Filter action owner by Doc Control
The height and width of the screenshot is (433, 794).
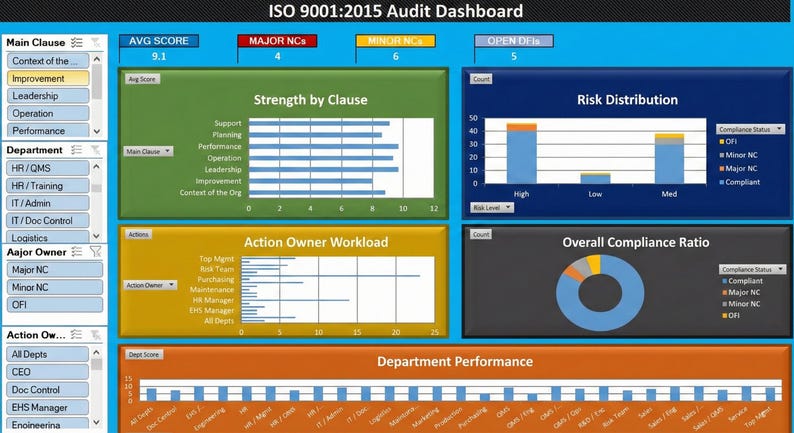pos(48,390)
